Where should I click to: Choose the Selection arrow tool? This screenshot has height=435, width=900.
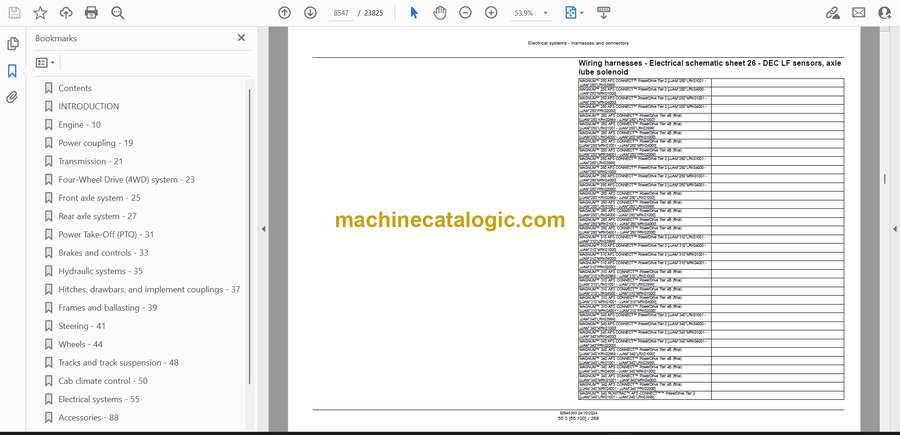(414, 13)
